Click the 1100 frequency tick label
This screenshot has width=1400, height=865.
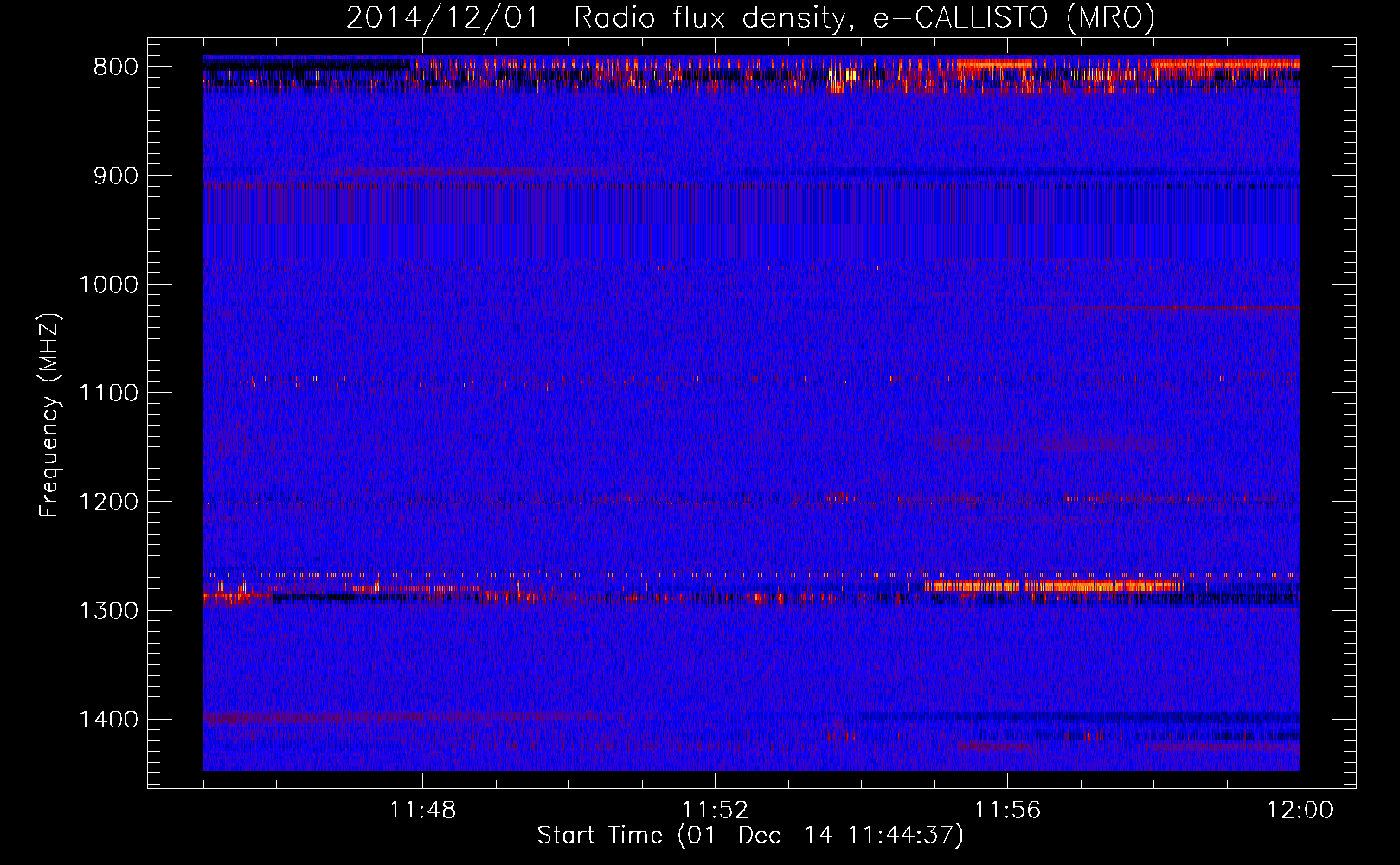(109, 394)
